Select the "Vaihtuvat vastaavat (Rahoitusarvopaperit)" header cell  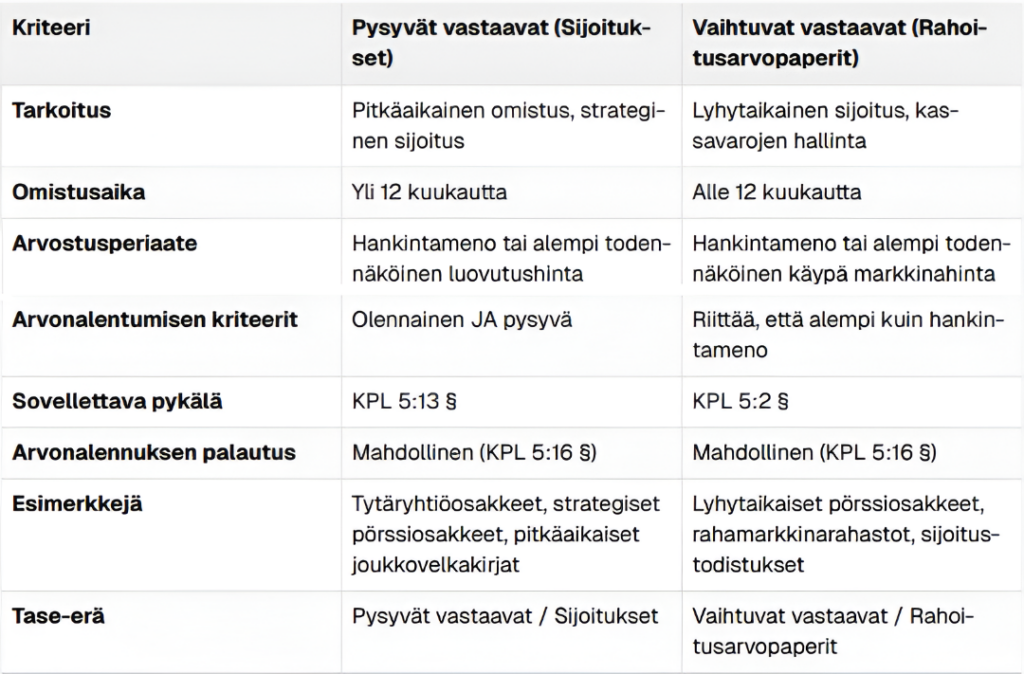pyautogui.click(x=838, y=44)
